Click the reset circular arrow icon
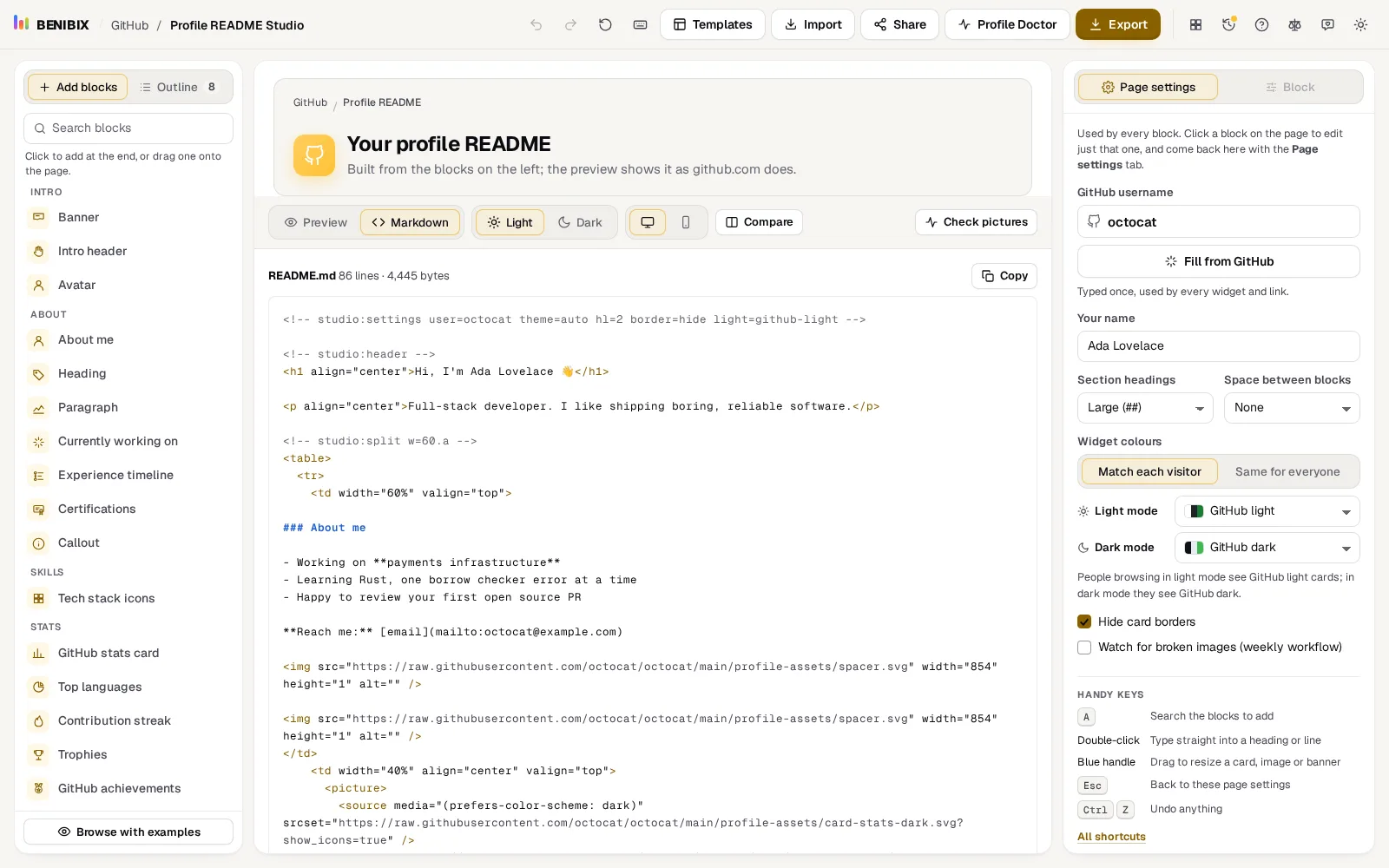The image size is (1389, 868). pos(605,25)
